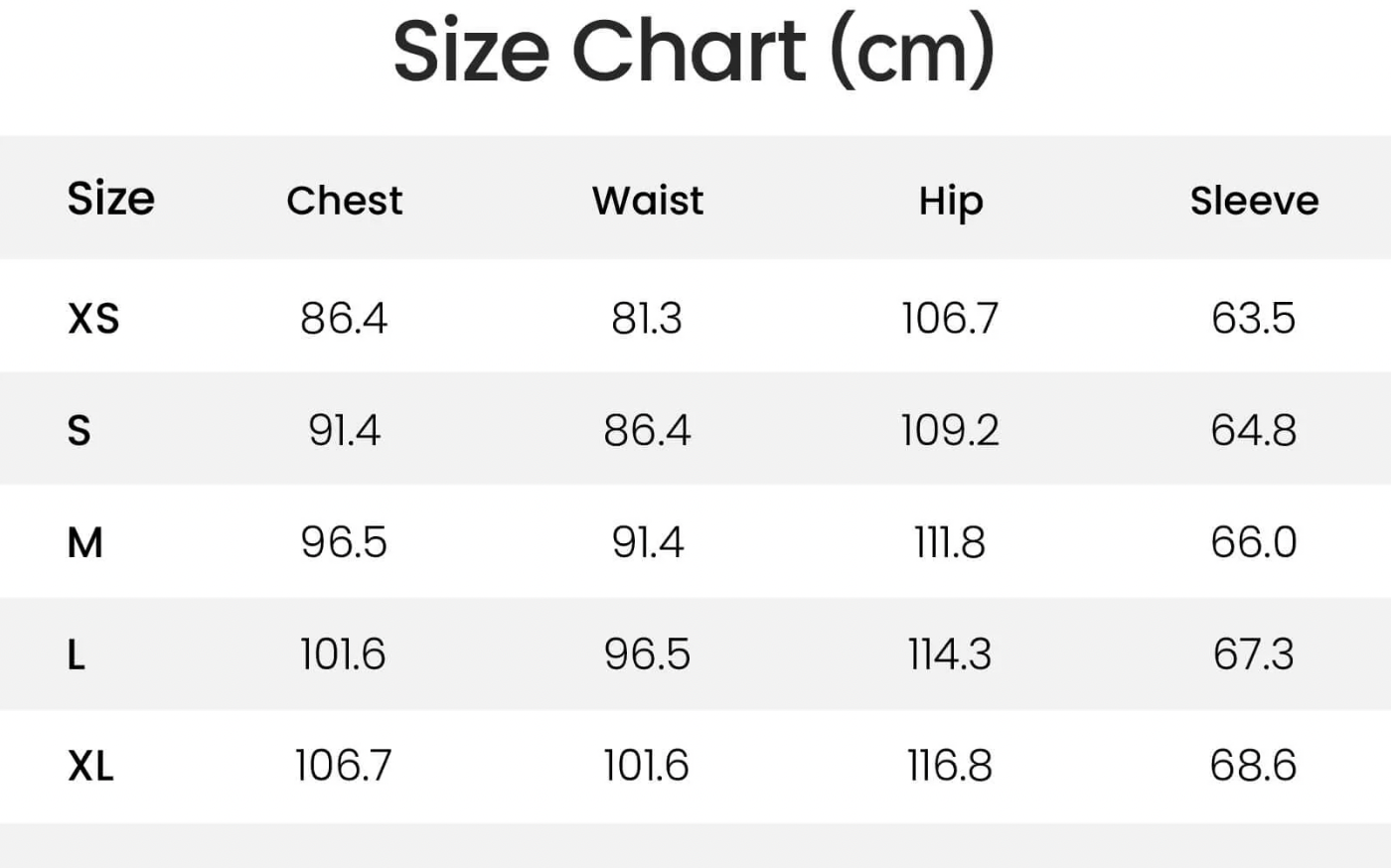Select the XL size row label
Image resolution: width=1391 pixels, height=868 pixels.
pos(90,767)
